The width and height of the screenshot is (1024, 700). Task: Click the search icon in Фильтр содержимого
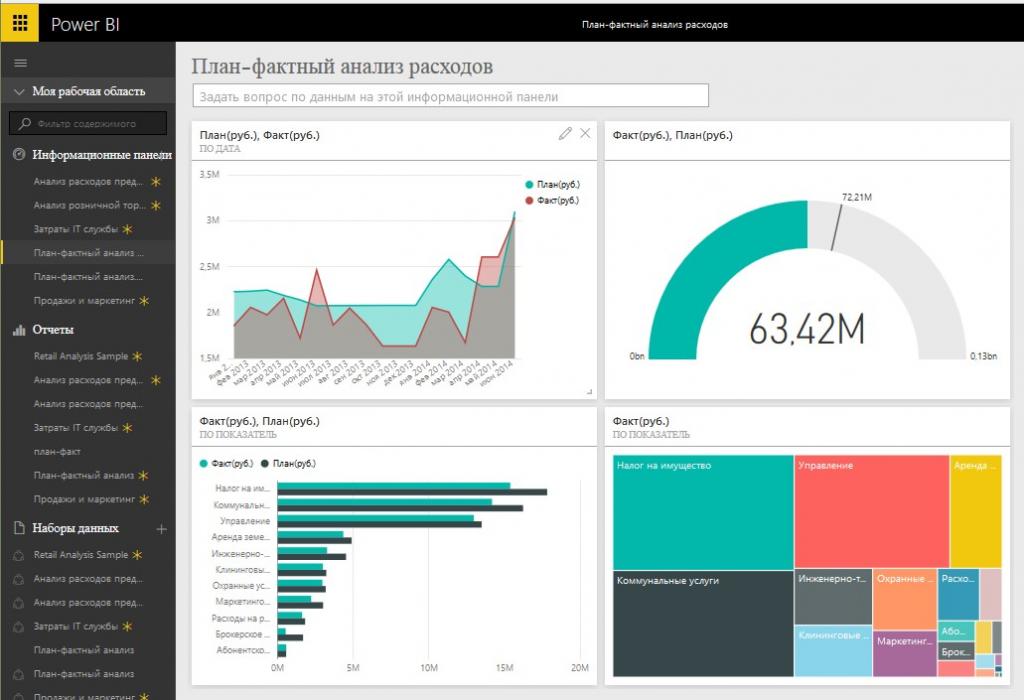pos(23,123)
